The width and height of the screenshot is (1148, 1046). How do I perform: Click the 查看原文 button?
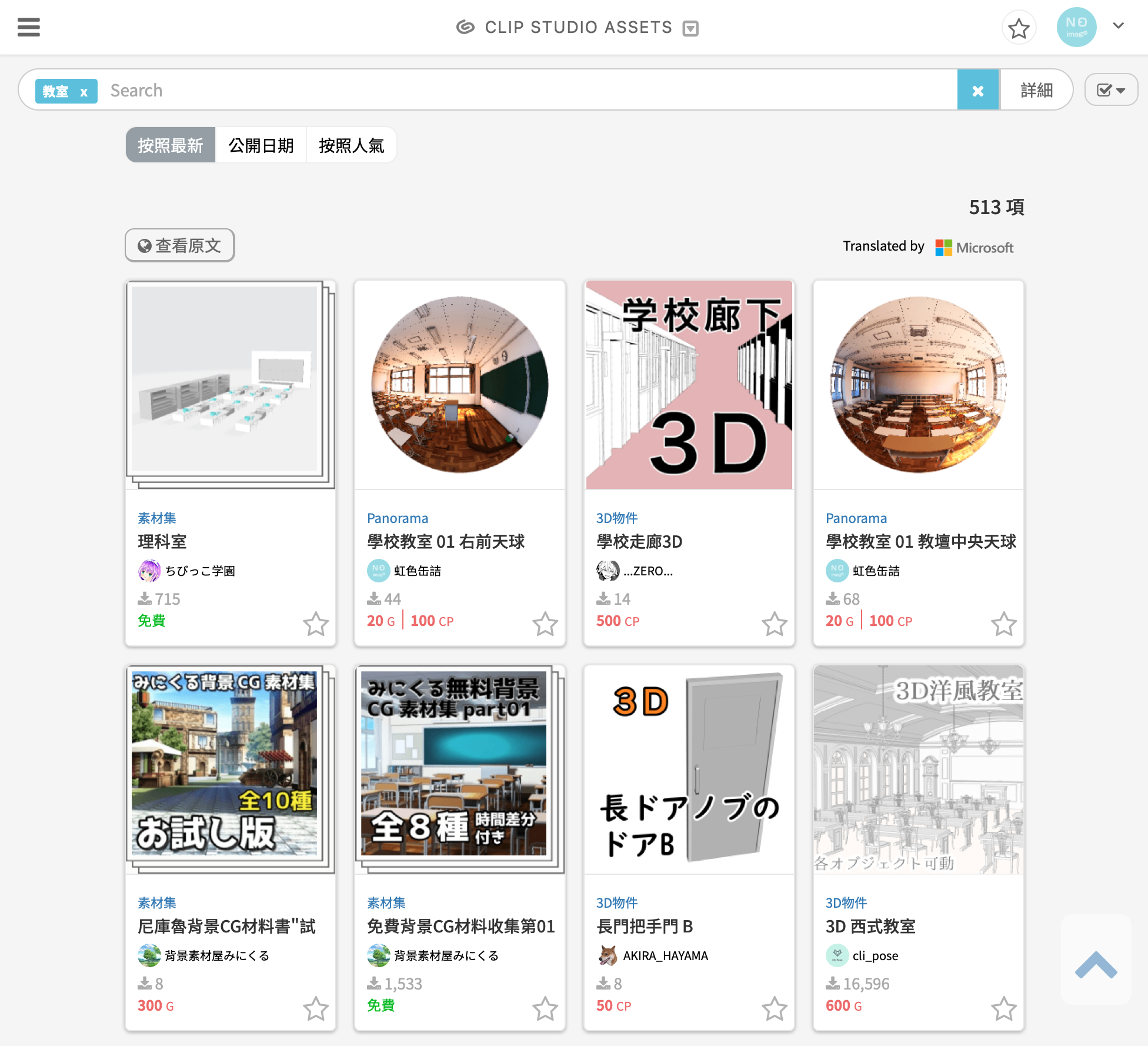[x=179, y=245]
